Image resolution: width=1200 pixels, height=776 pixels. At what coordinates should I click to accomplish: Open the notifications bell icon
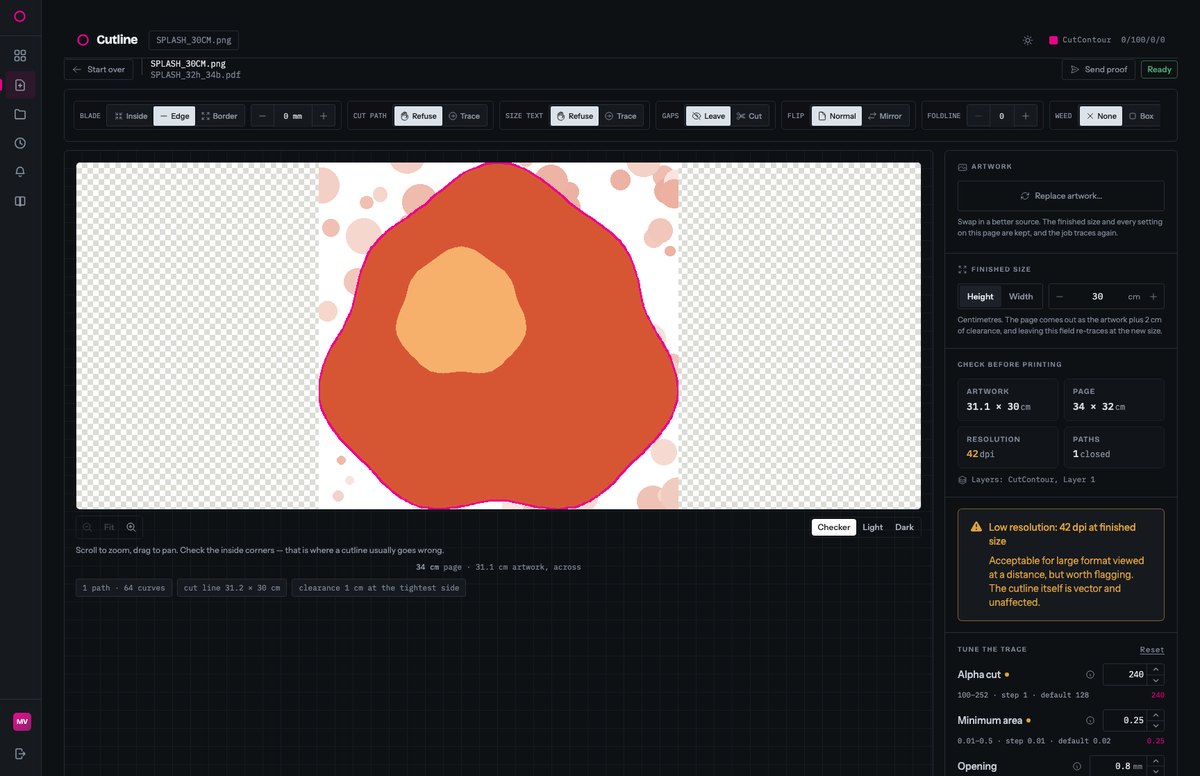pos(20,172)
